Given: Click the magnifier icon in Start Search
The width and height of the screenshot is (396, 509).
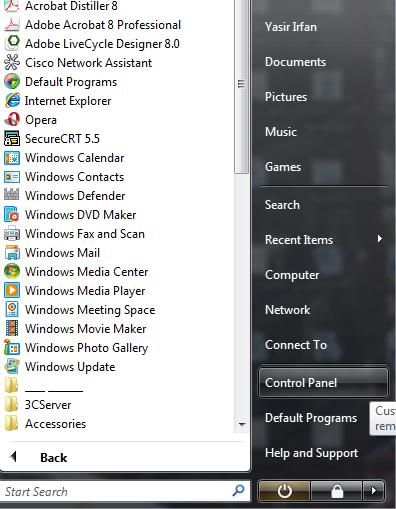Looking at the screenshot, I should click(238, 491).
